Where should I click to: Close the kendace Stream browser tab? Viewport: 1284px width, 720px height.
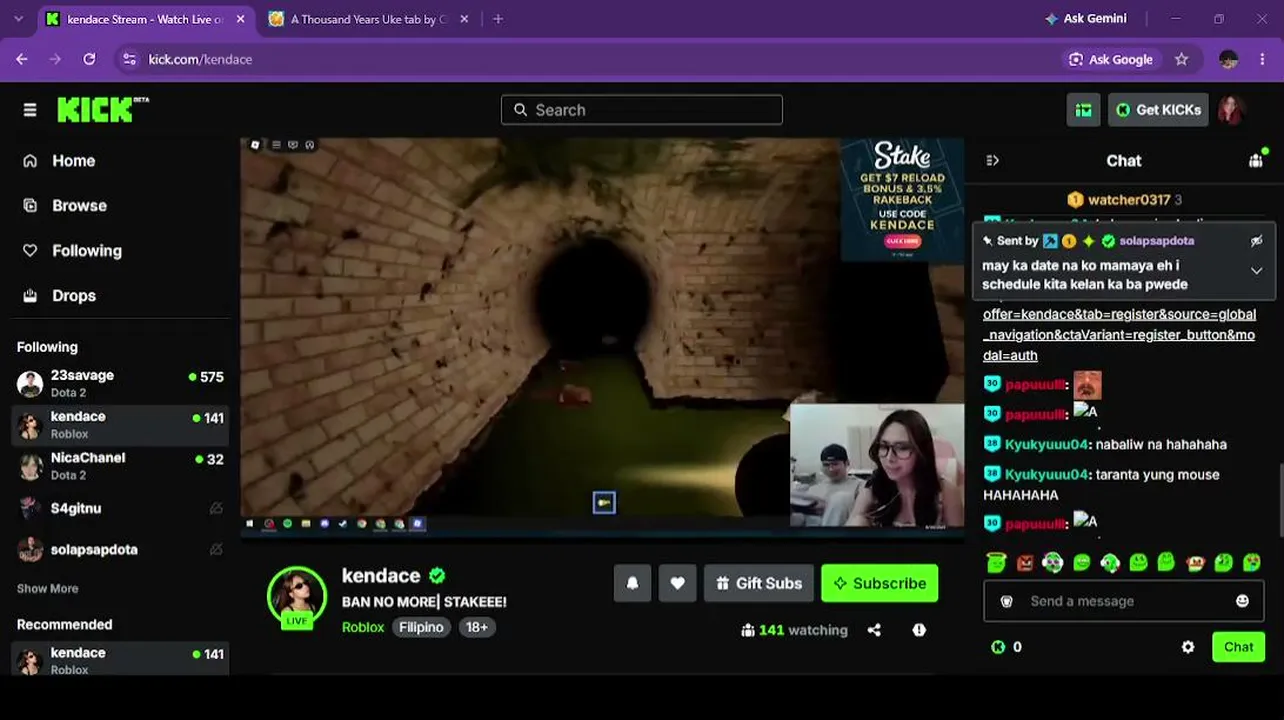coord(240,19)
